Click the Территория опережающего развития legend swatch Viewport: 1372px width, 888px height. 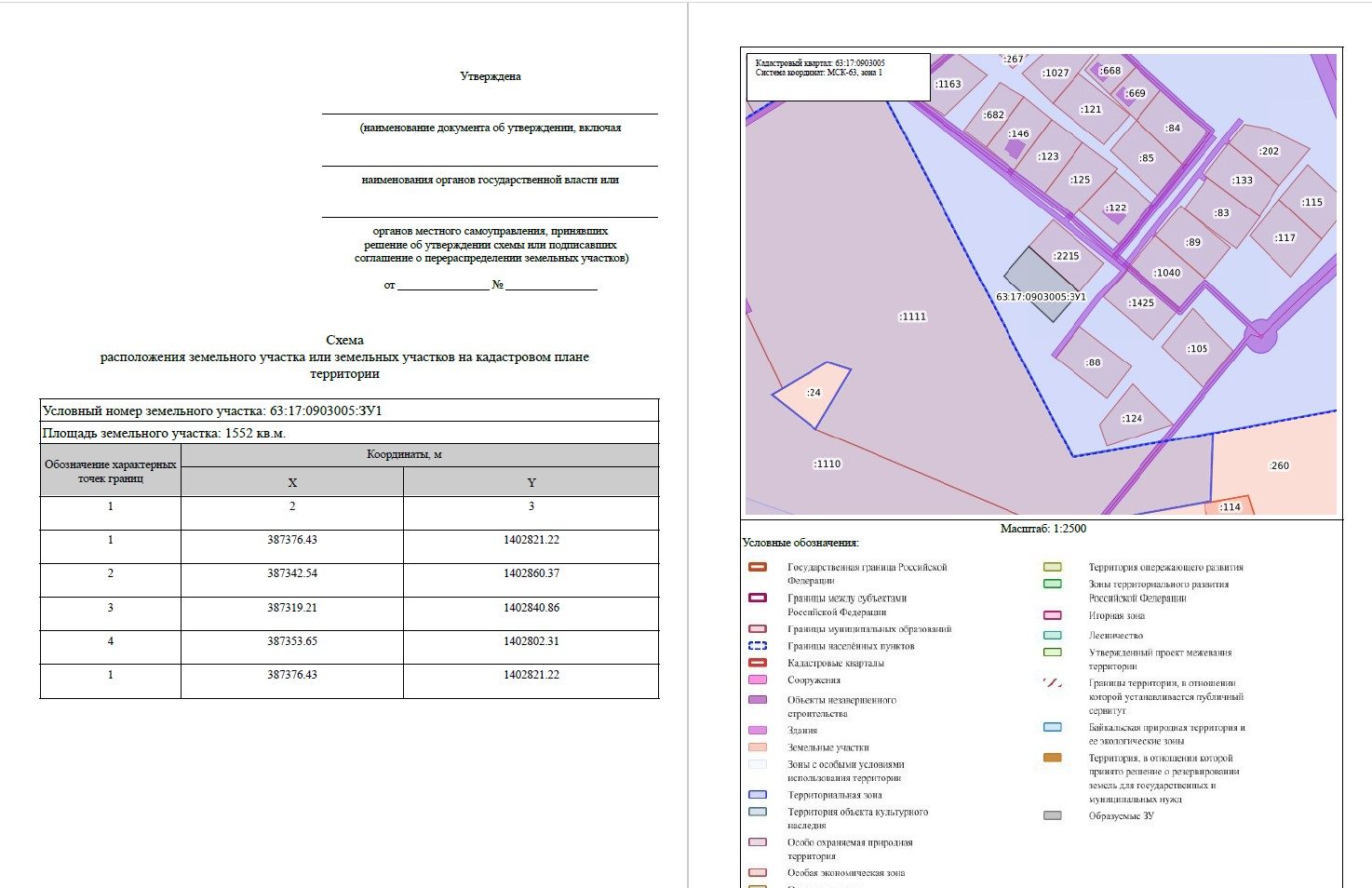pyautogui.click(x=1052, y=567)
